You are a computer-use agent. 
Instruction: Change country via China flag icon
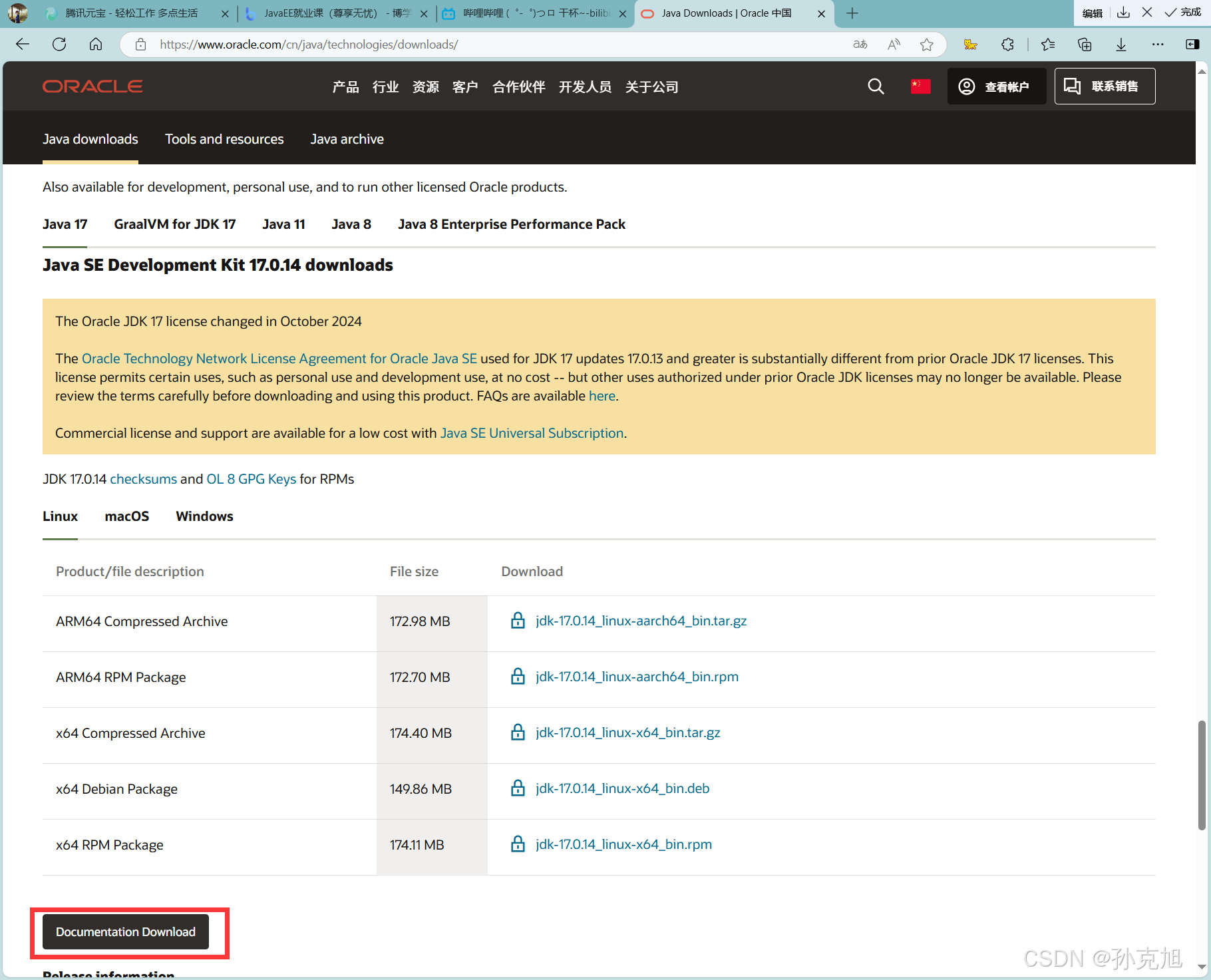[921, 86]
